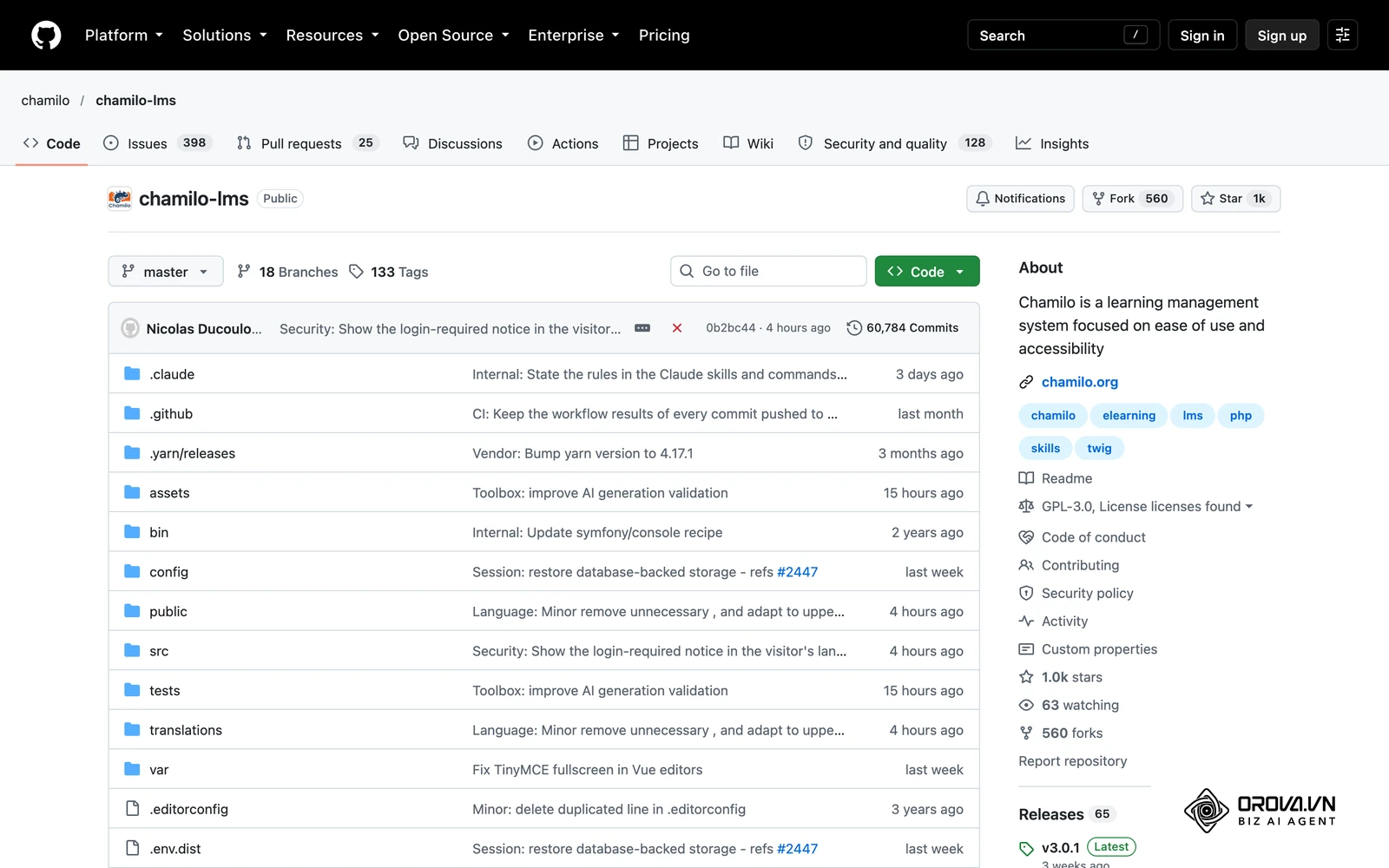
Task: Open the translations folder
Action: [186, 730]
